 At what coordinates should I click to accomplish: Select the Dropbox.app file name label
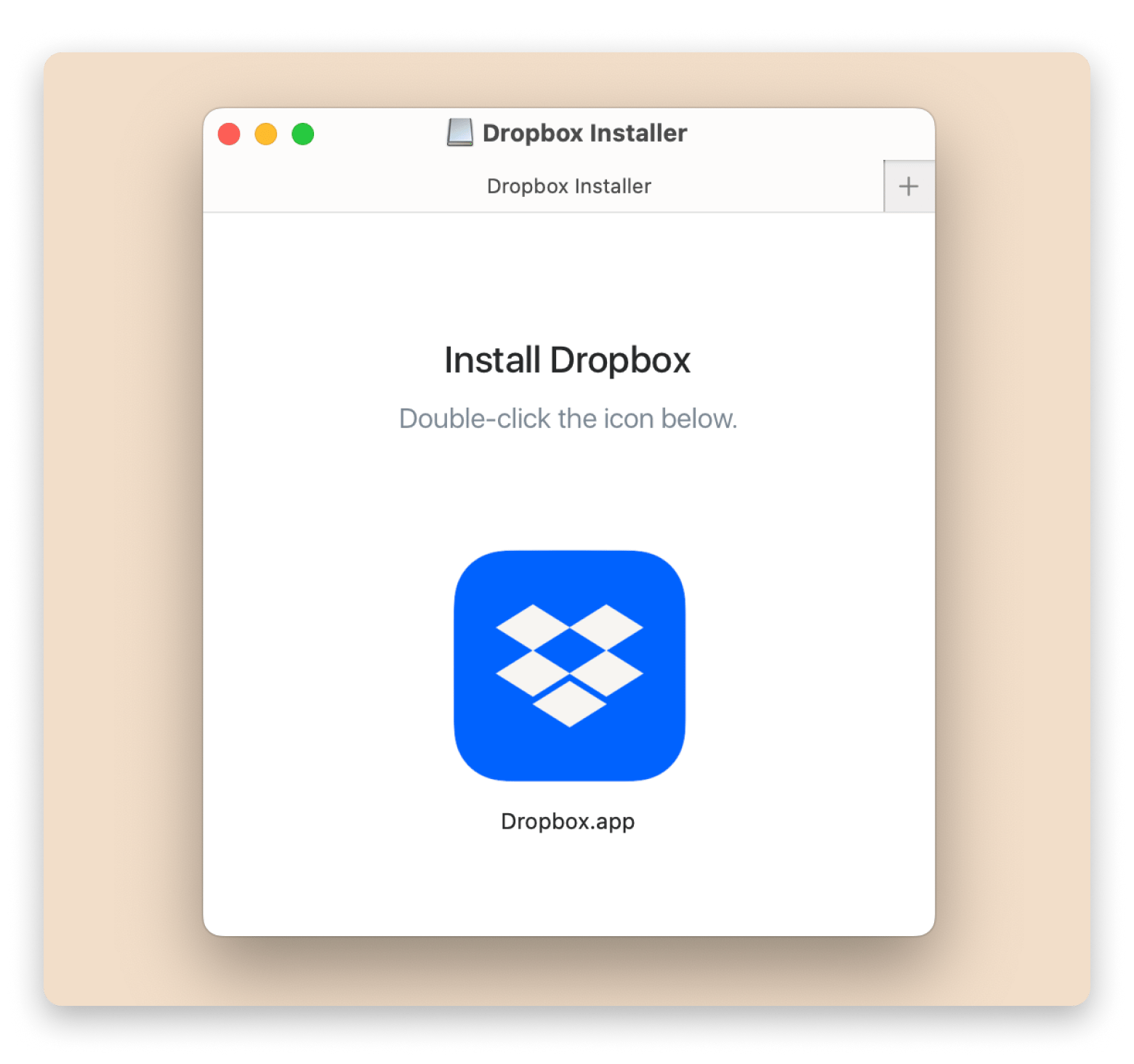pos(568,821)
